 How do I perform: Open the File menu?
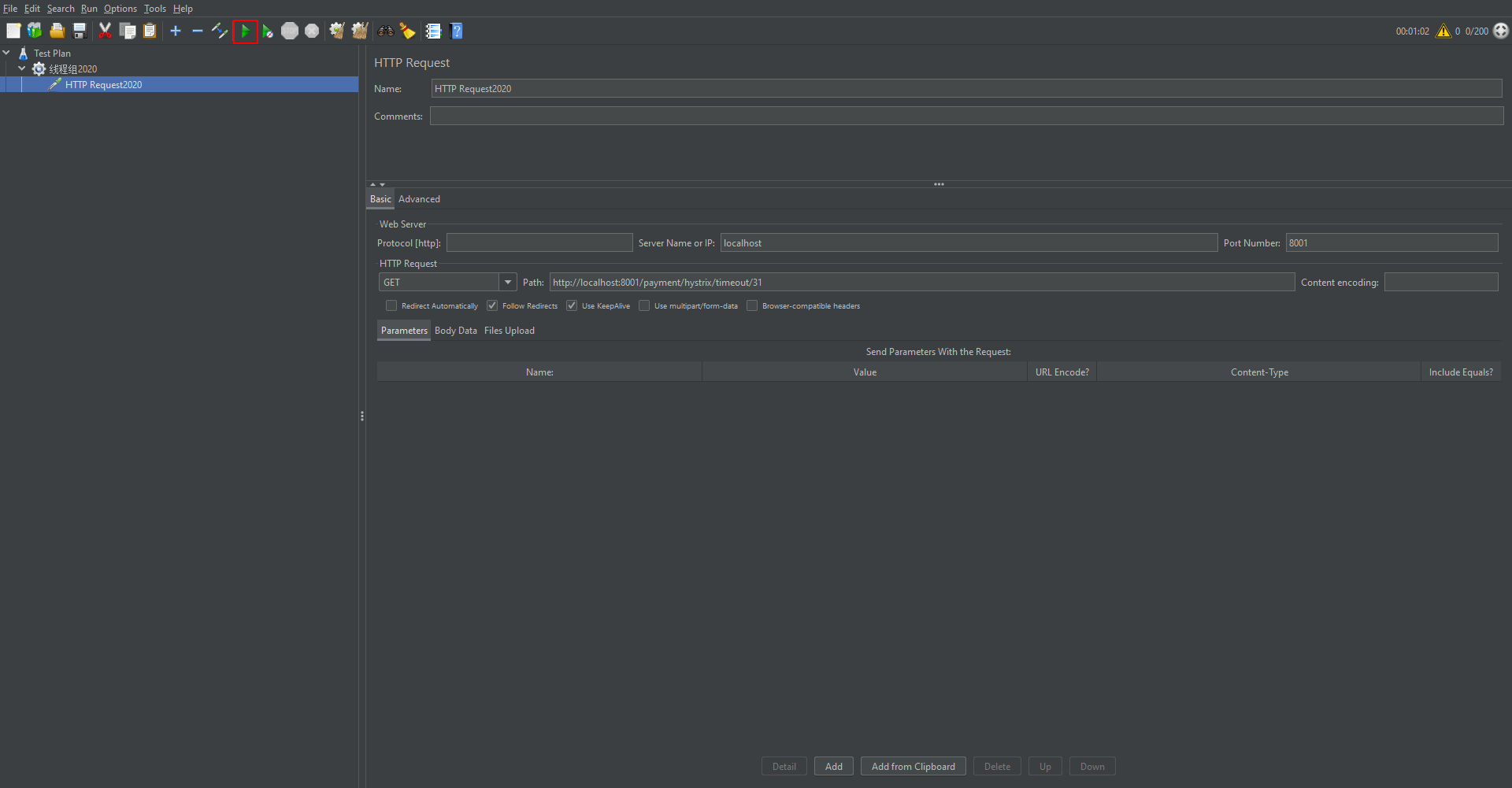click(x=10, y=9)
